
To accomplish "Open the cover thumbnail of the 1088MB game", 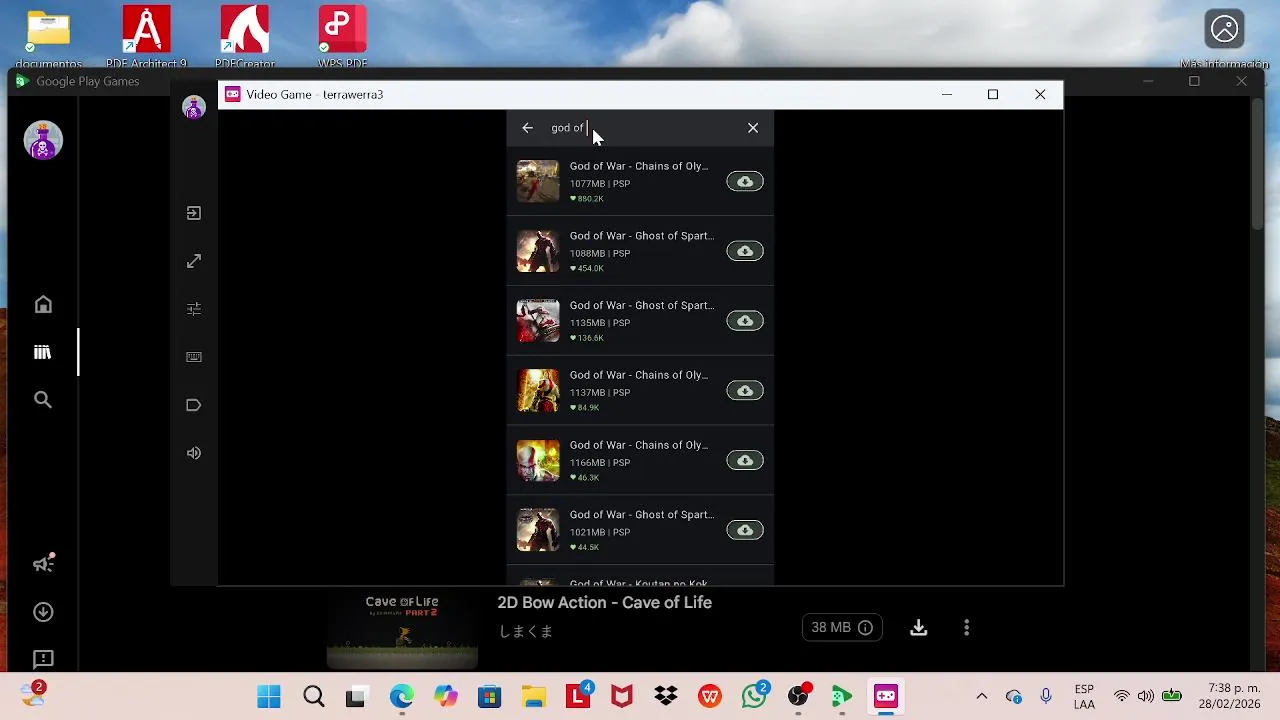I will tap(538, 251).
